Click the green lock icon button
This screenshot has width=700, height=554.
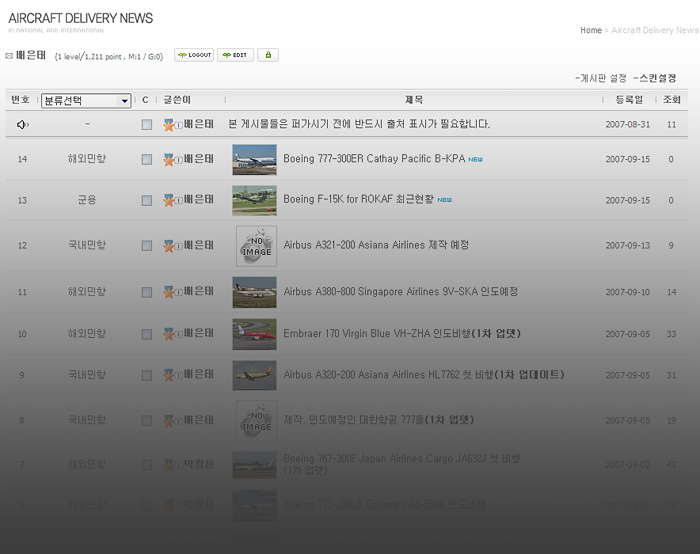[268, 55]
